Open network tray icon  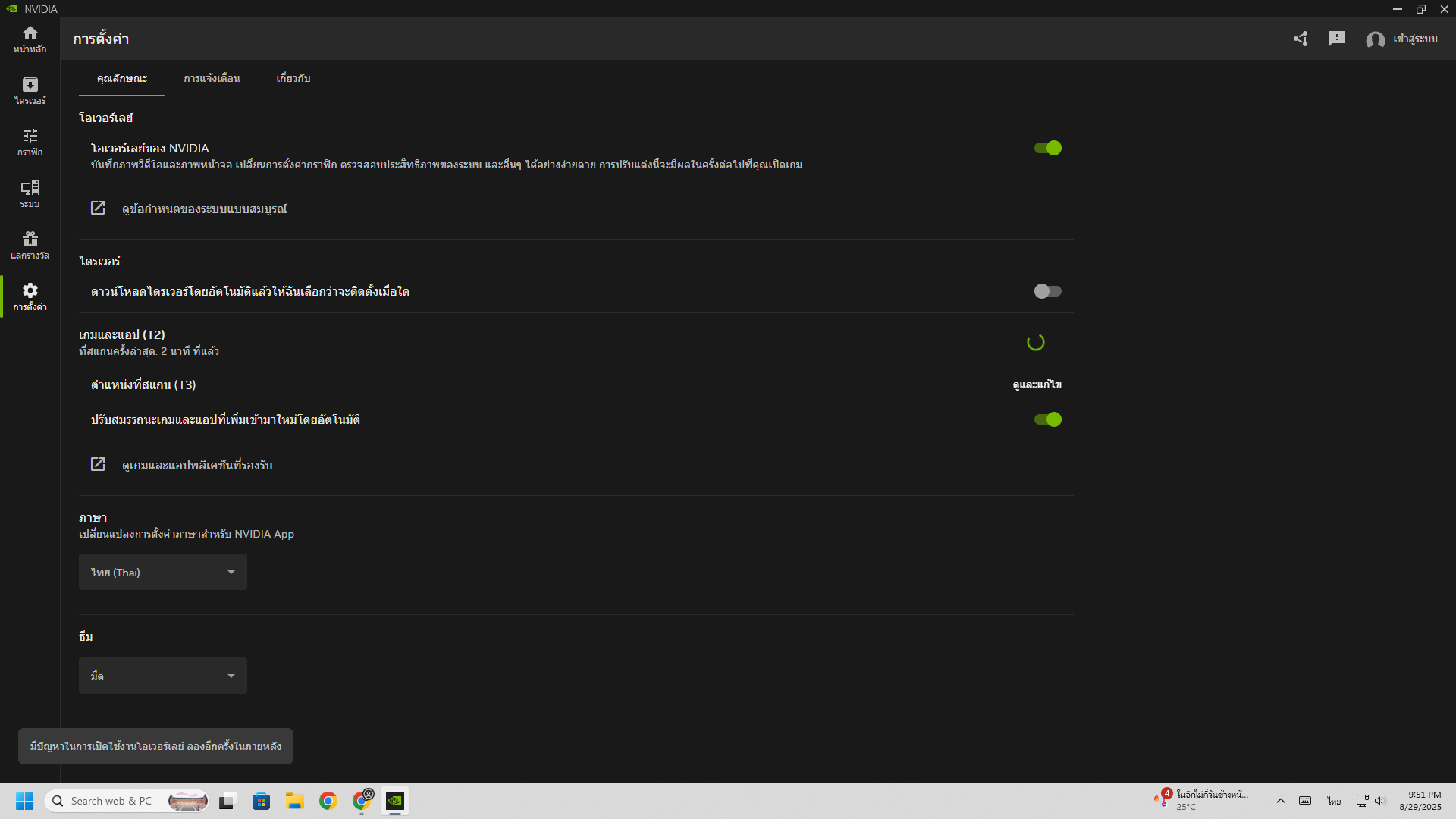[1362, 801]
